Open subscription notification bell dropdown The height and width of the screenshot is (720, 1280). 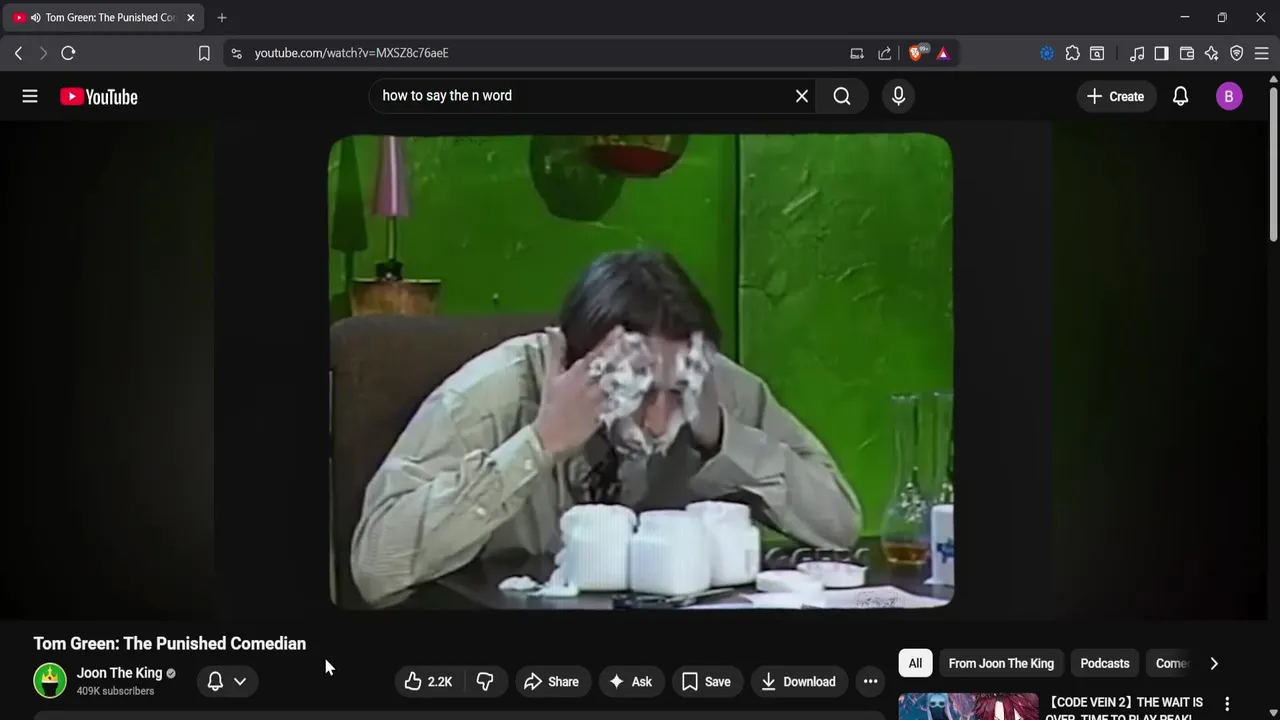(226, 681)
